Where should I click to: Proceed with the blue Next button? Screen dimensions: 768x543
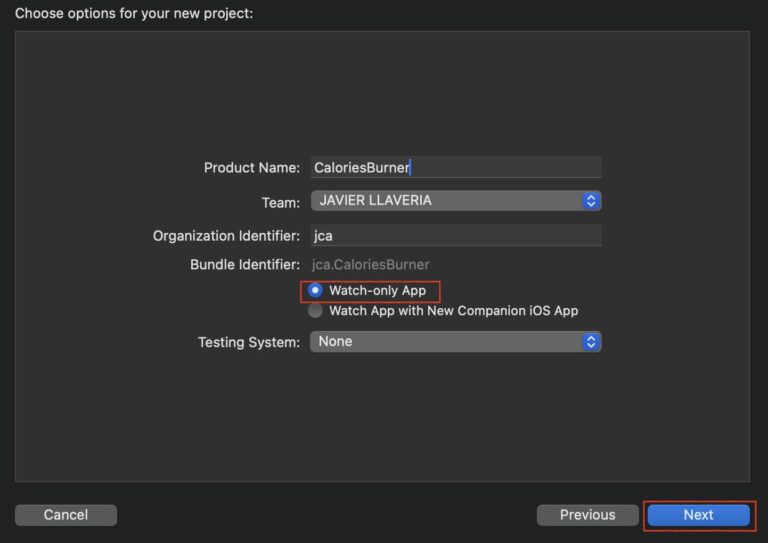698,515
